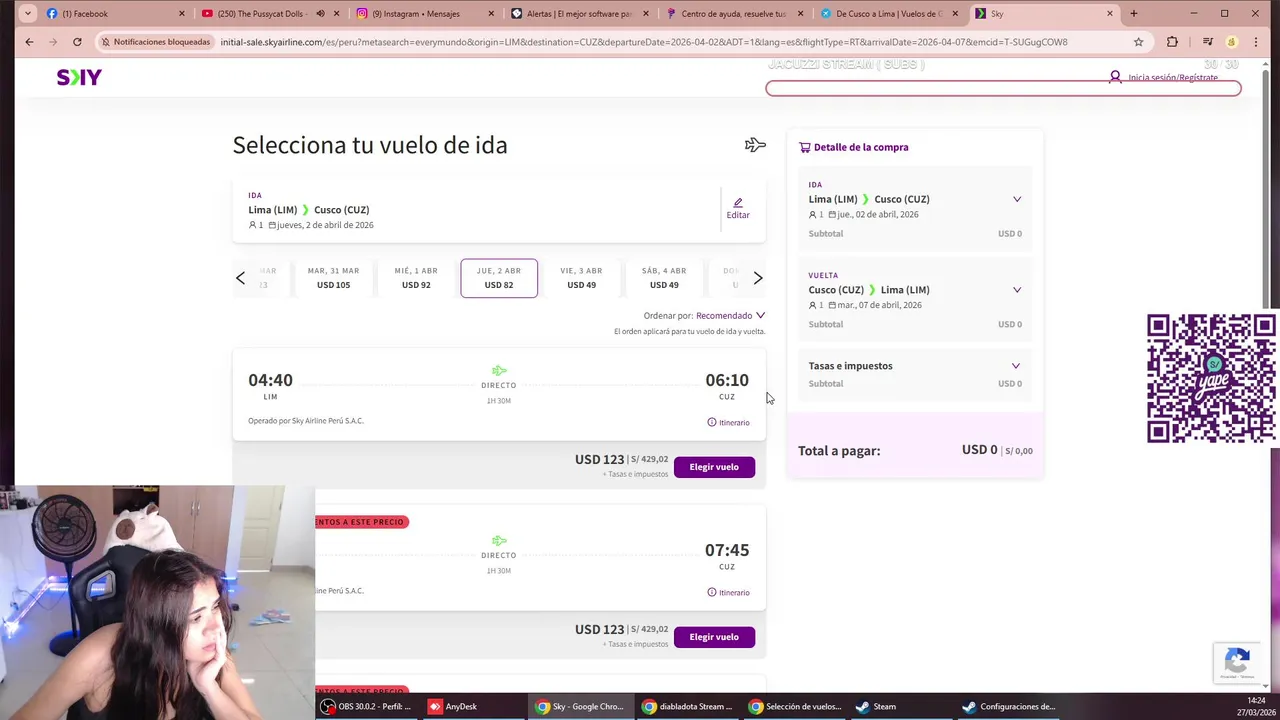The height and width of the screenshot is (720, 1280).
Task: Click the airplane icon beside the heading
Action: 755,145
